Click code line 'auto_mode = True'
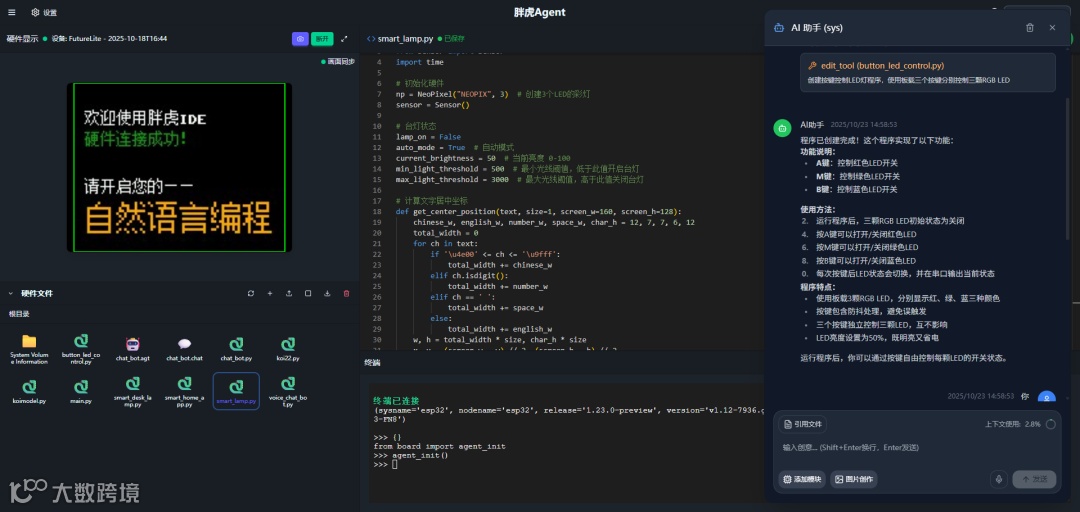 pyautogui.click(x=430, y=147)
